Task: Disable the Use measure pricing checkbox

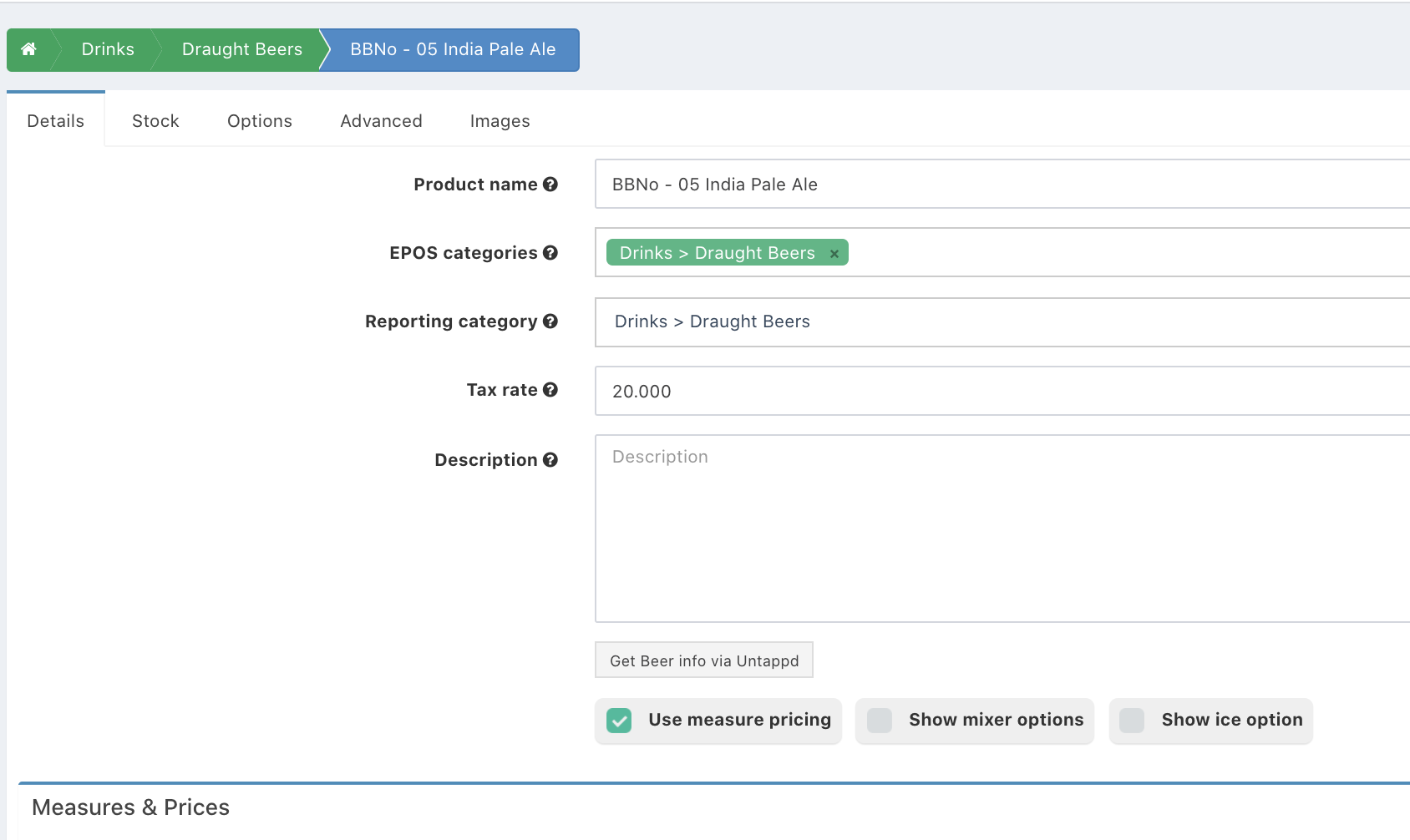Action: (619, 721)
